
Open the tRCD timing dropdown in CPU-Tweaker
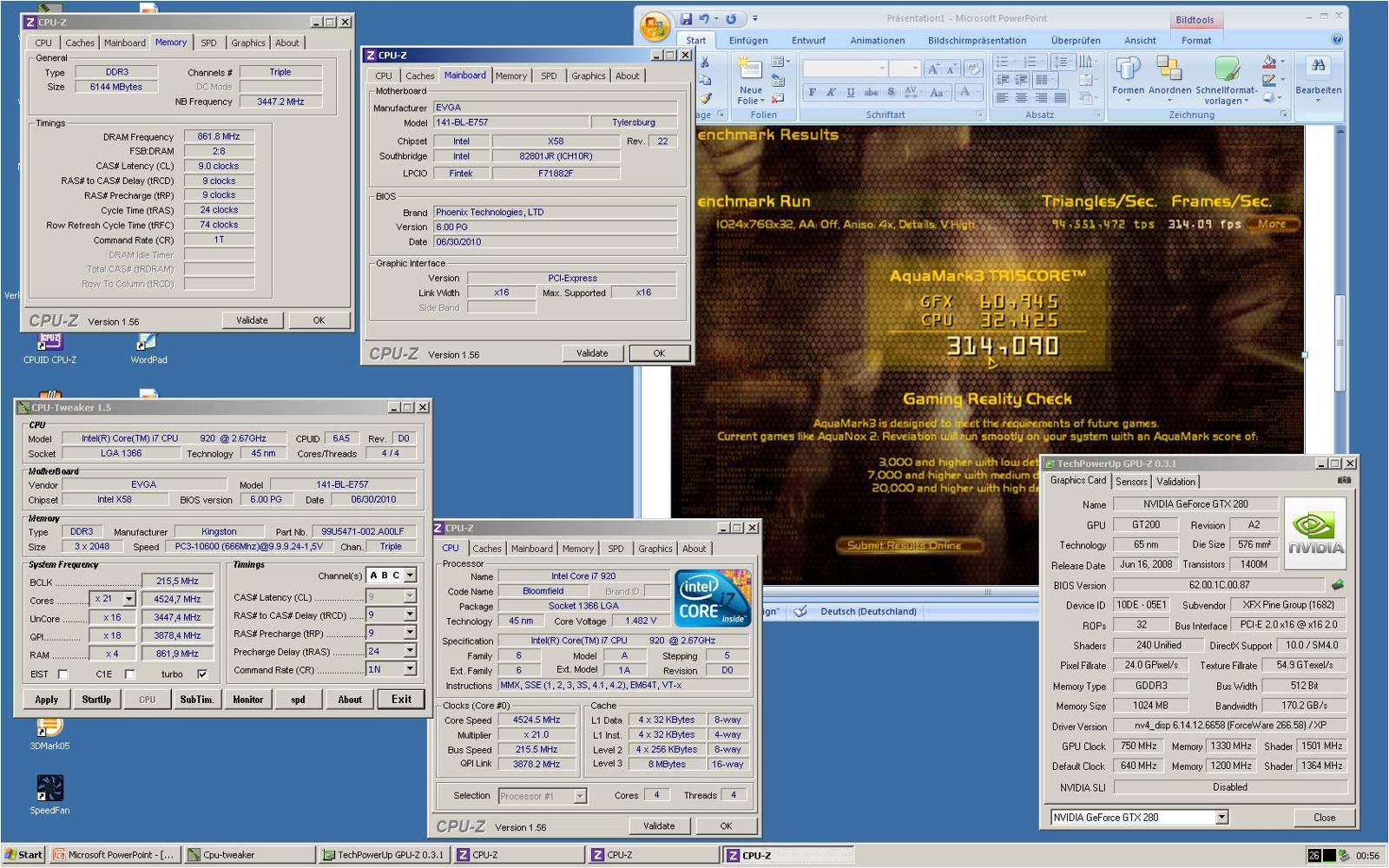(x=410, y=615)
